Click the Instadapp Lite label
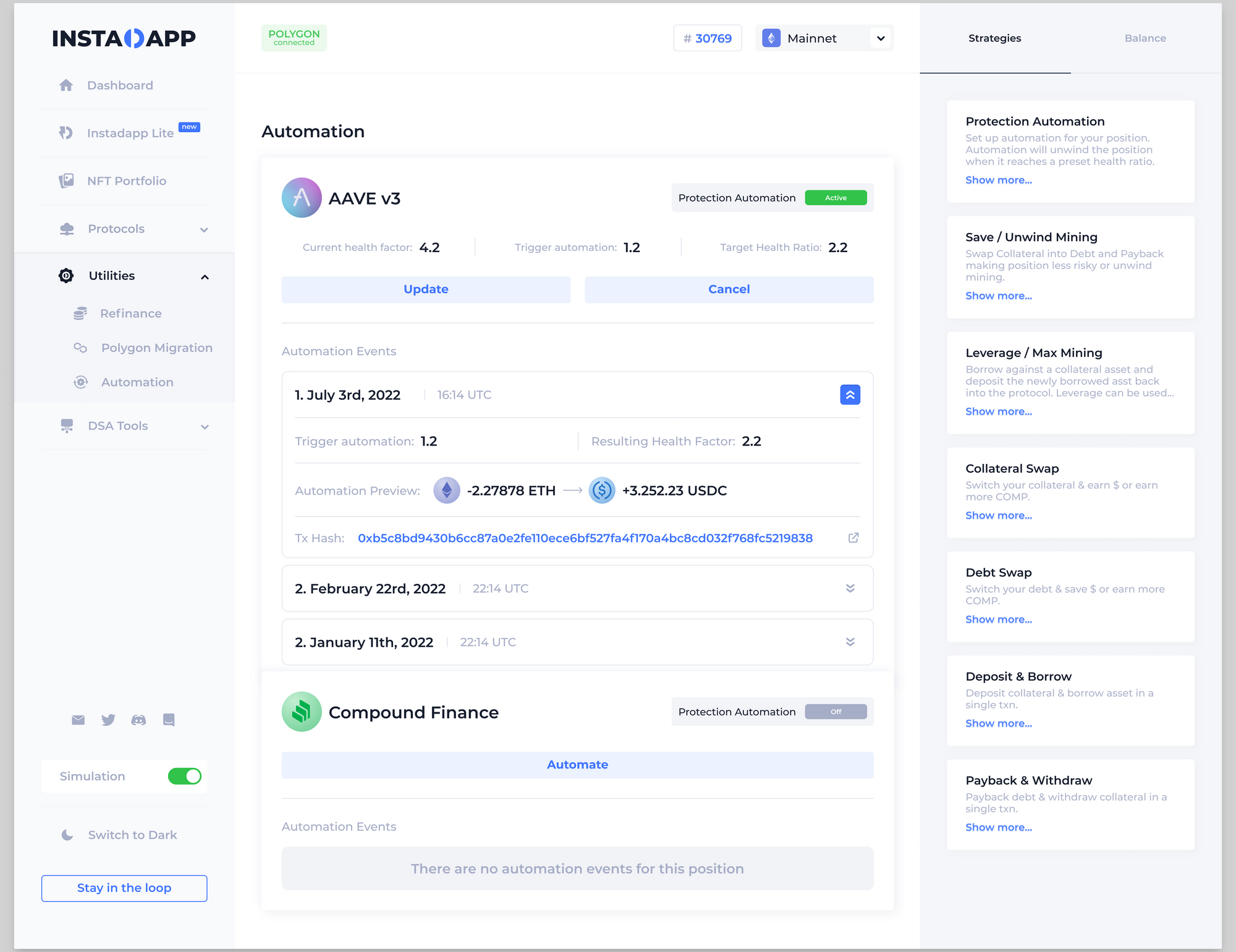Screen dimensions: 1236x952 (130, 133)
